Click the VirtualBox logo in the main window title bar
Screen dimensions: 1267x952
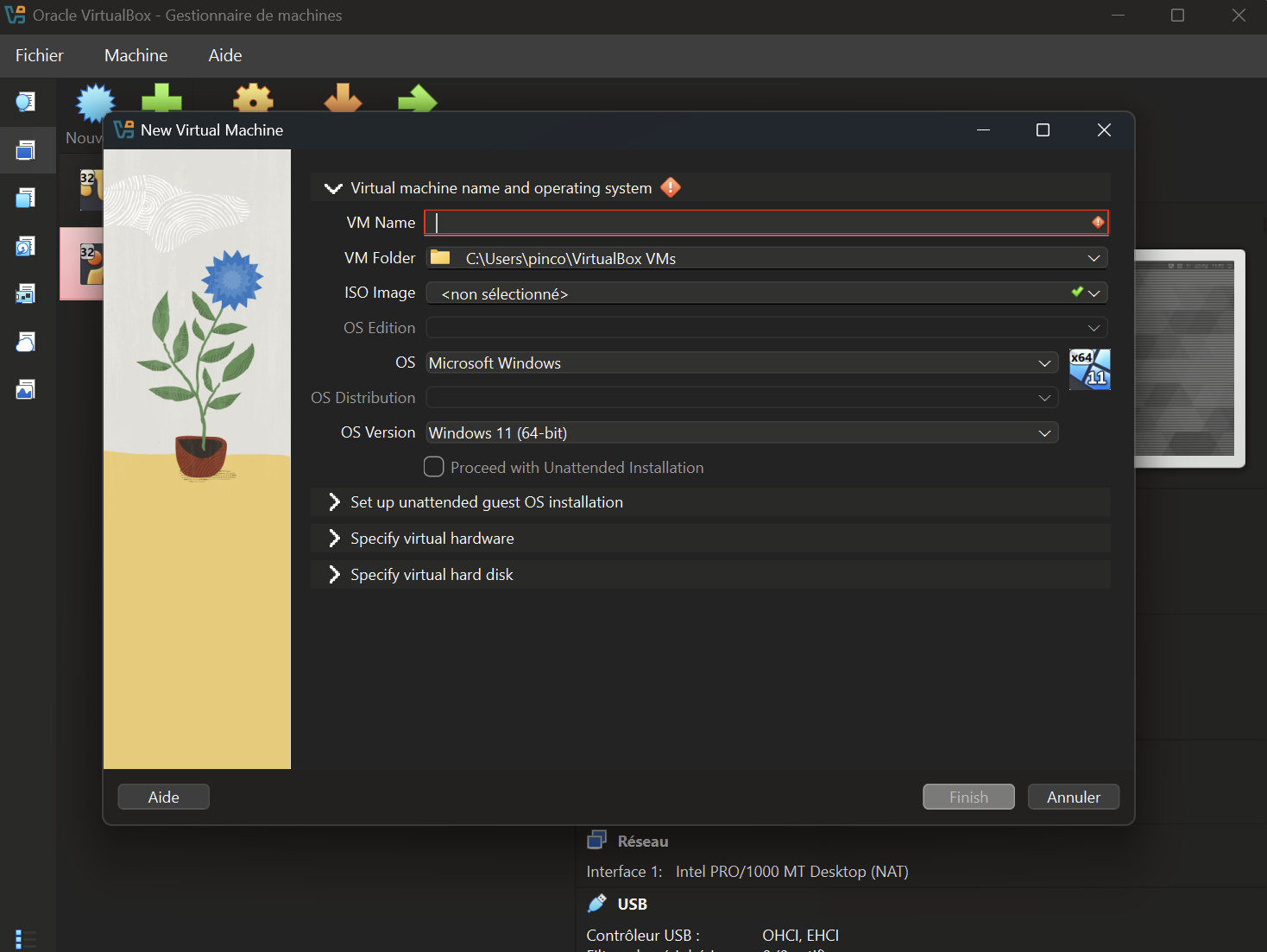pyautogui.click(x=16, y=15)
